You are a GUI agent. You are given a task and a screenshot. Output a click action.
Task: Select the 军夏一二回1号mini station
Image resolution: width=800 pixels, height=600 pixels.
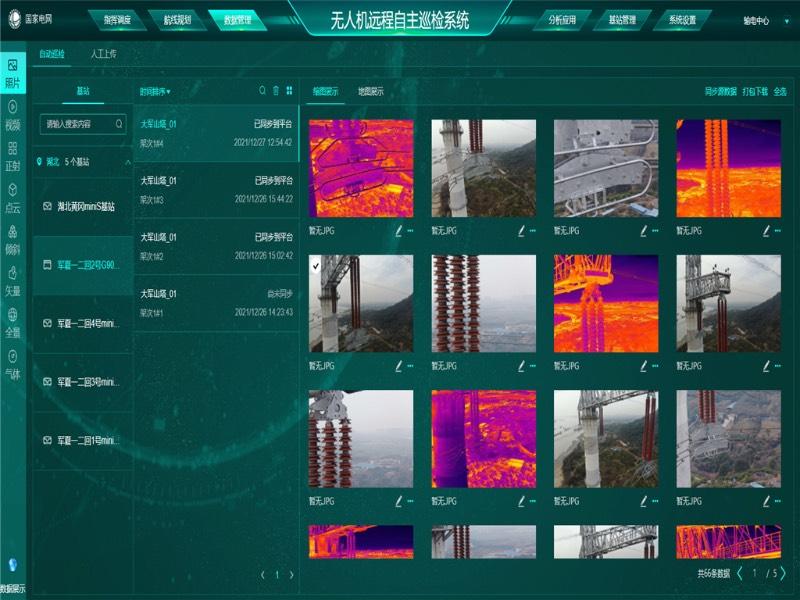[83, 440]
